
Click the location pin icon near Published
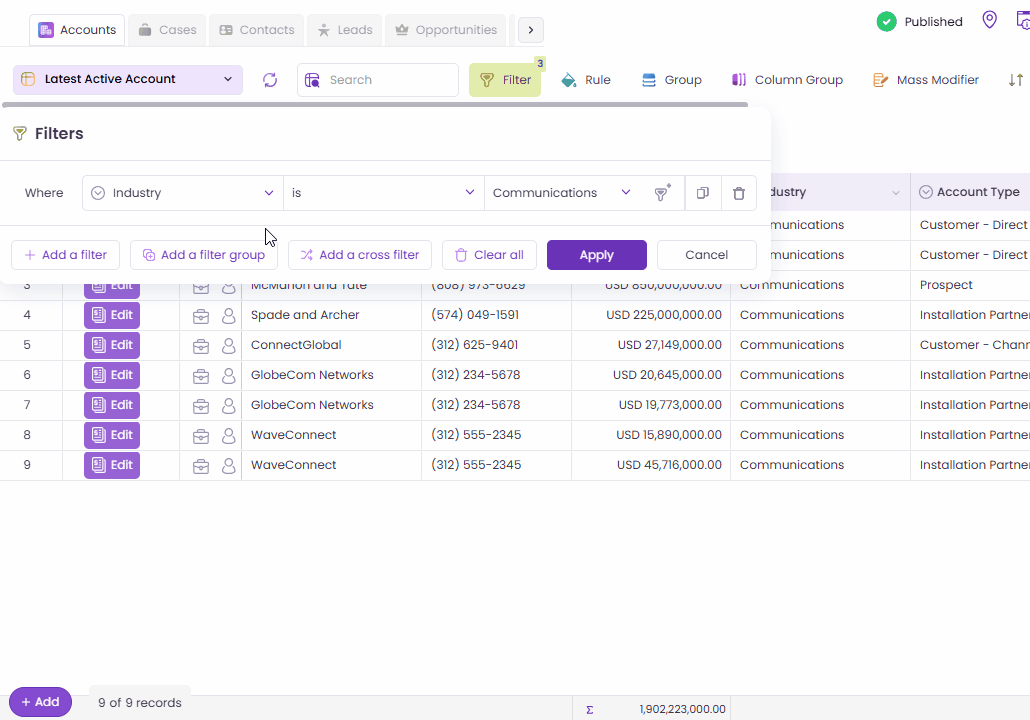989,21
